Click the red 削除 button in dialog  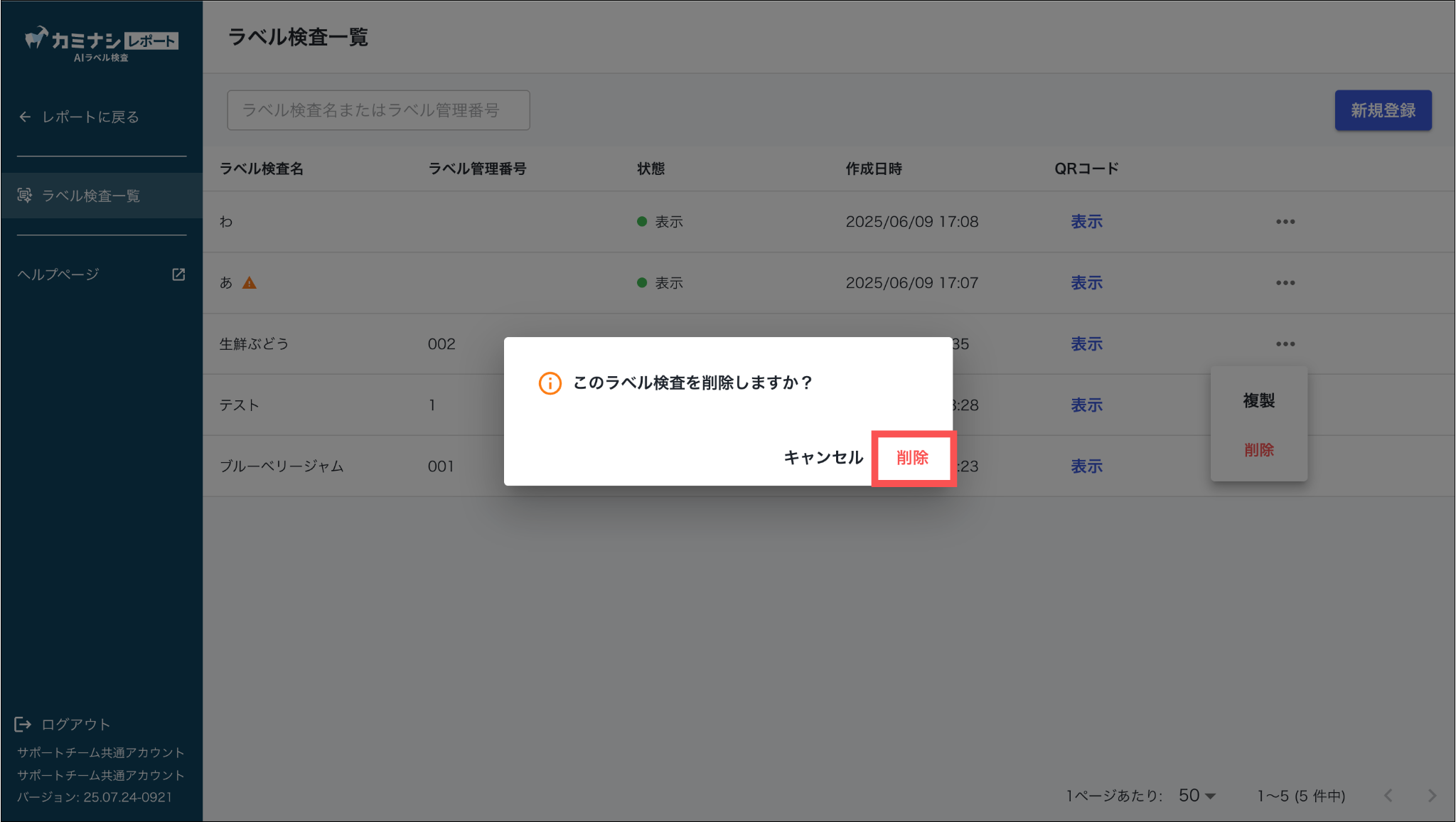pyautogui.click(x=912, y=458)
